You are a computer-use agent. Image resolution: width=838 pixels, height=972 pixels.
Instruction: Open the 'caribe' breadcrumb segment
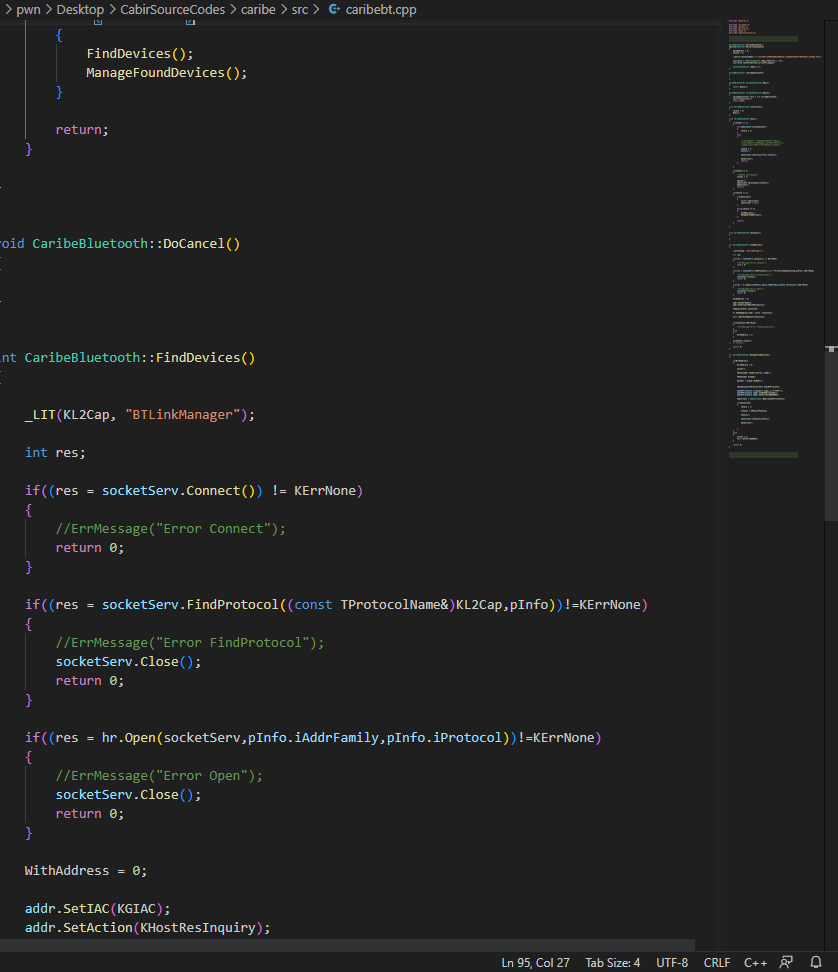click(x=258, y=9)
